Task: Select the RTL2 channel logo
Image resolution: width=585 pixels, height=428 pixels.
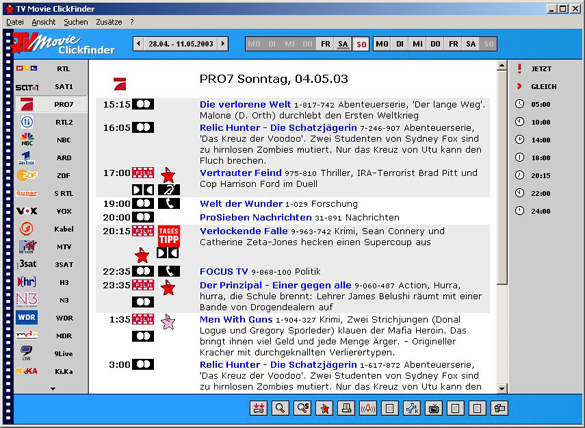Action: (27, 122)
